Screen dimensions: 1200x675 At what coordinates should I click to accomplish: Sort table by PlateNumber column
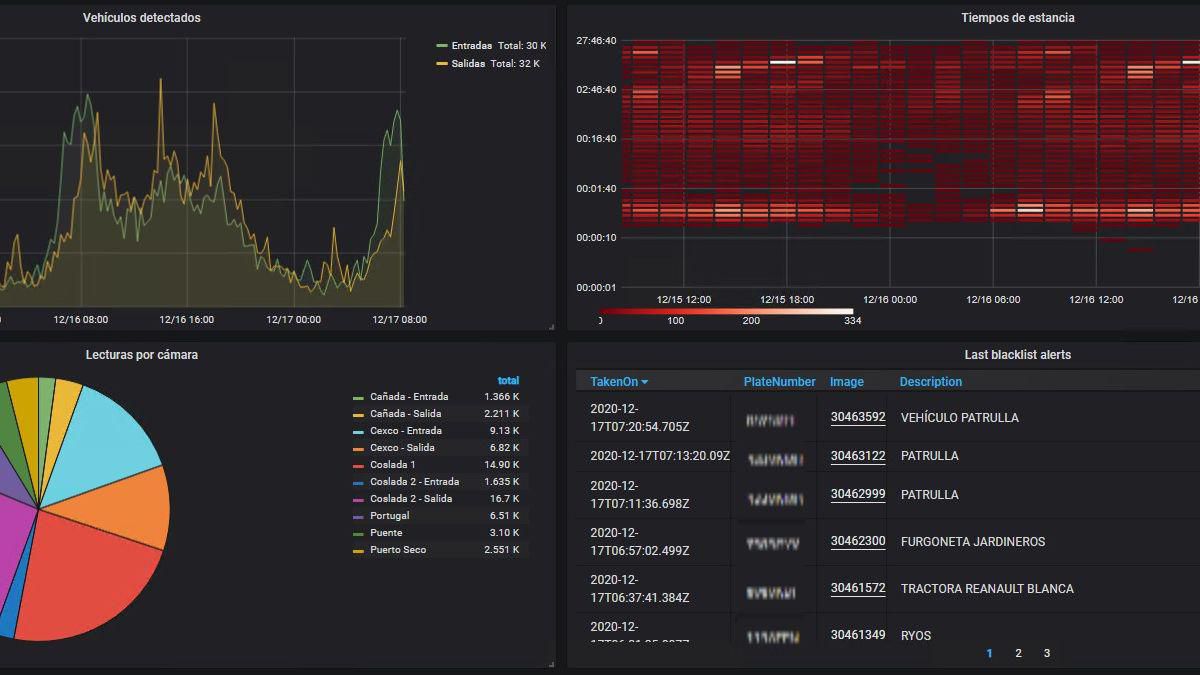pos(779,382)
